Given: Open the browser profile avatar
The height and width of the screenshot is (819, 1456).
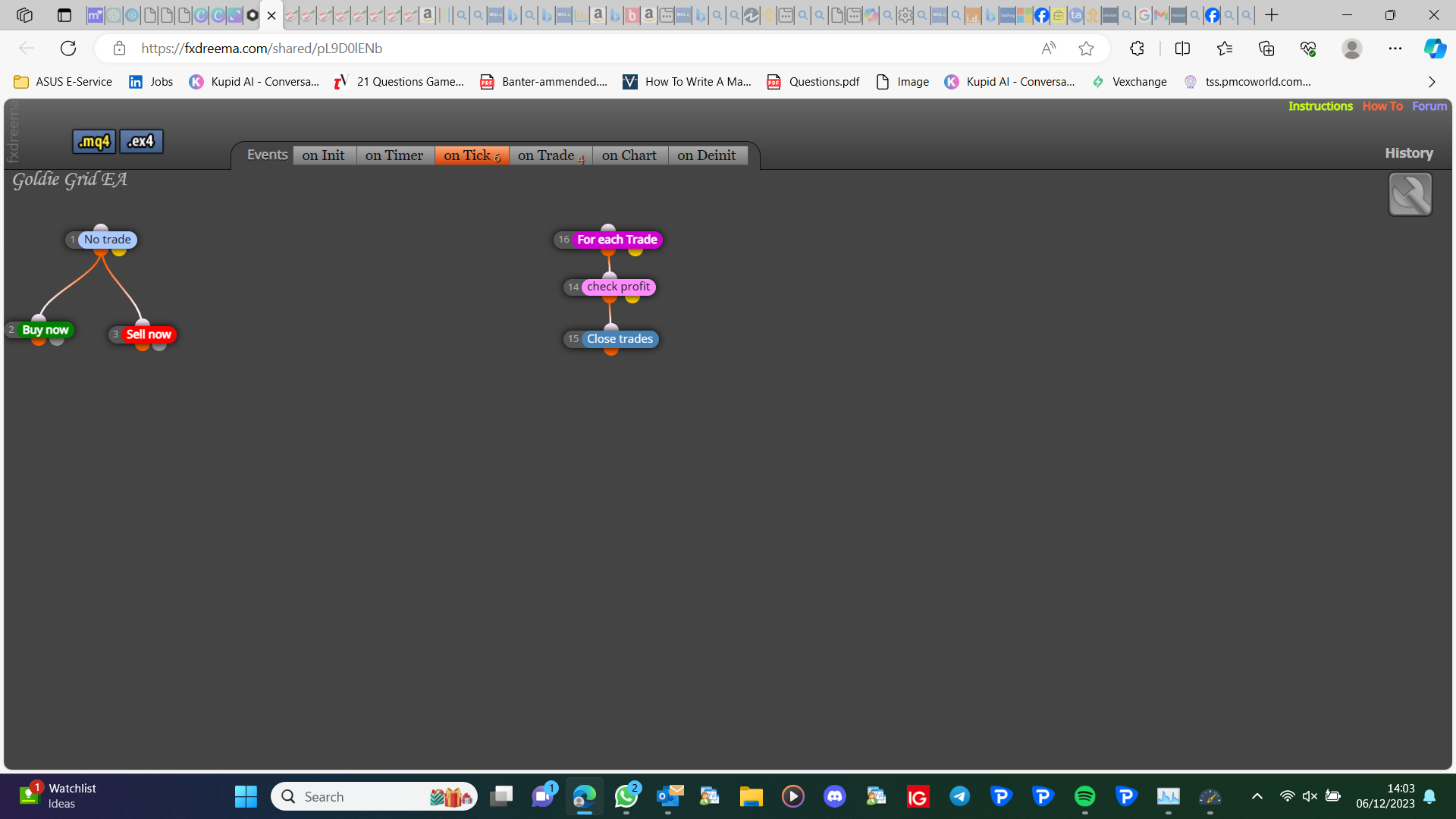Looking at the screenshot, I should click(x=1351, y=49).
